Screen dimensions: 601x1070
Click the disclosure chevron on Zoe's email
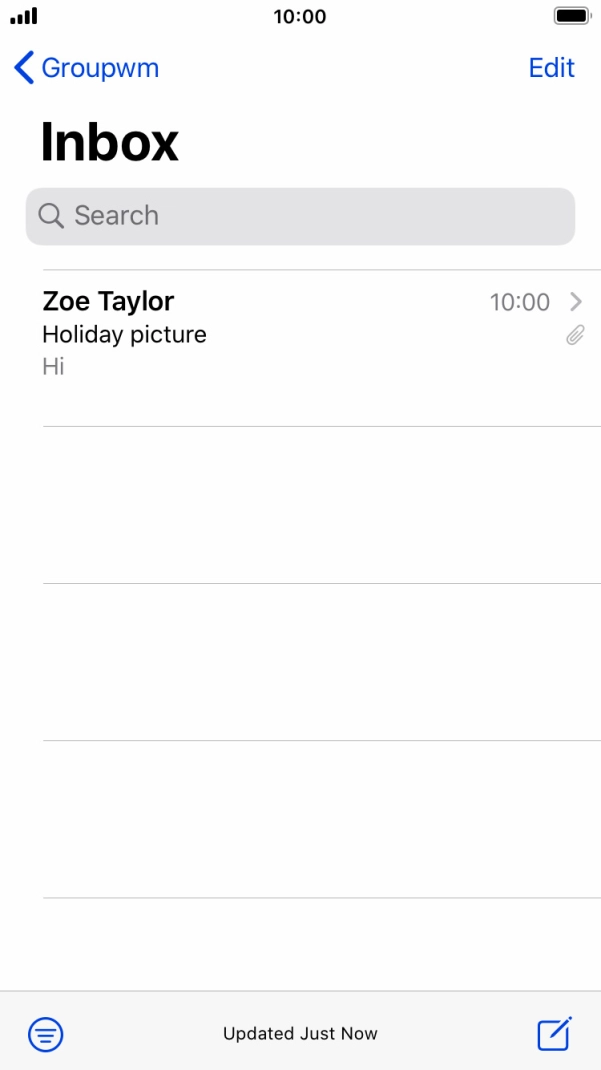(575, 301)
